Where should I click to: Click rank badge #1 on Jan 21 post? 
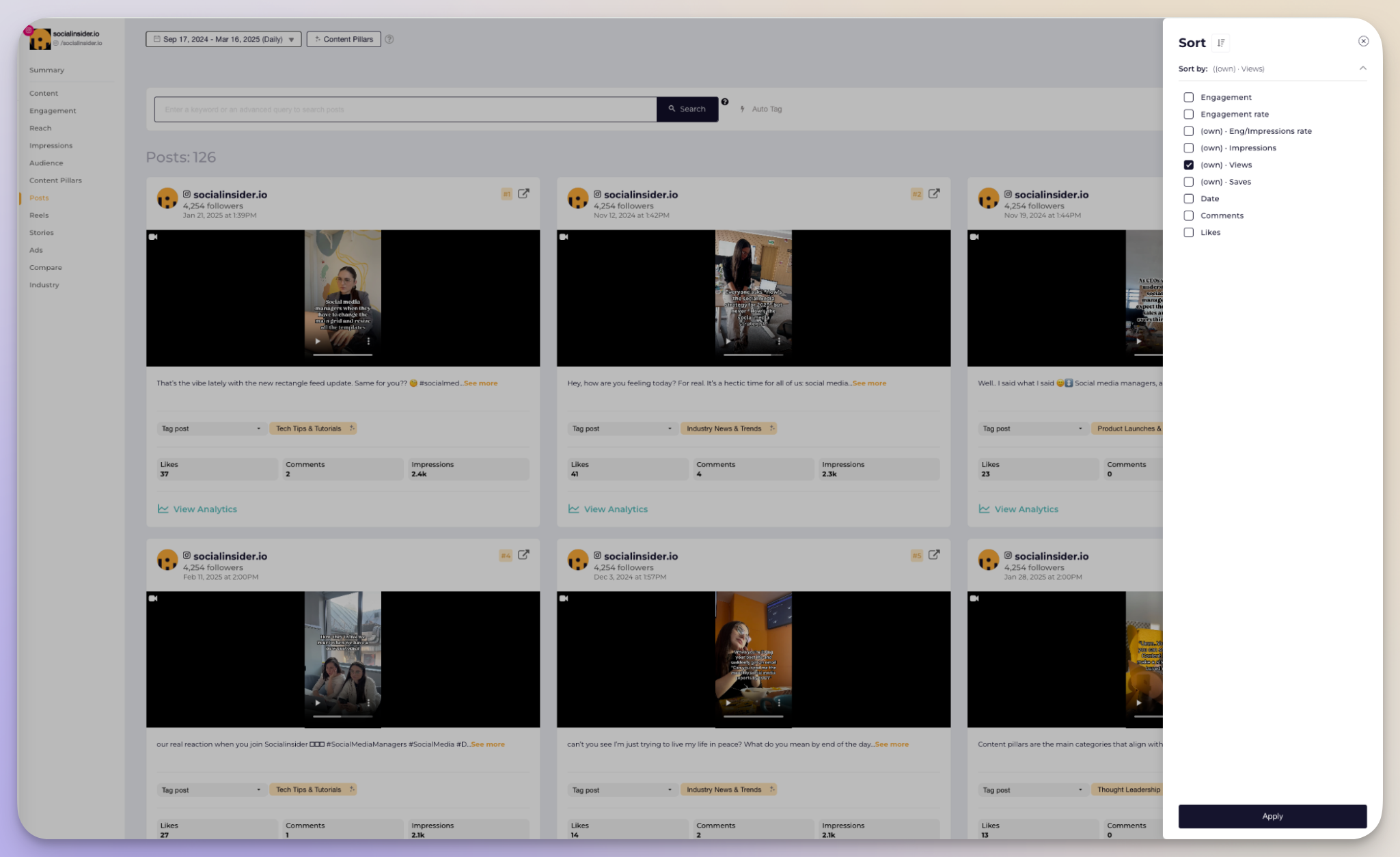[x=507, y=194]
